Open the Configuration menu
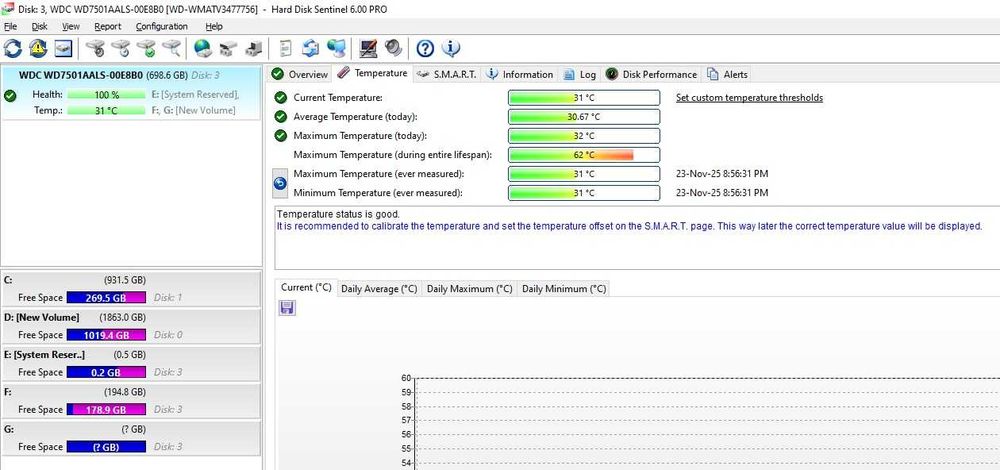The width and height of the screenshot is (1000, 470). coord(162,26)
